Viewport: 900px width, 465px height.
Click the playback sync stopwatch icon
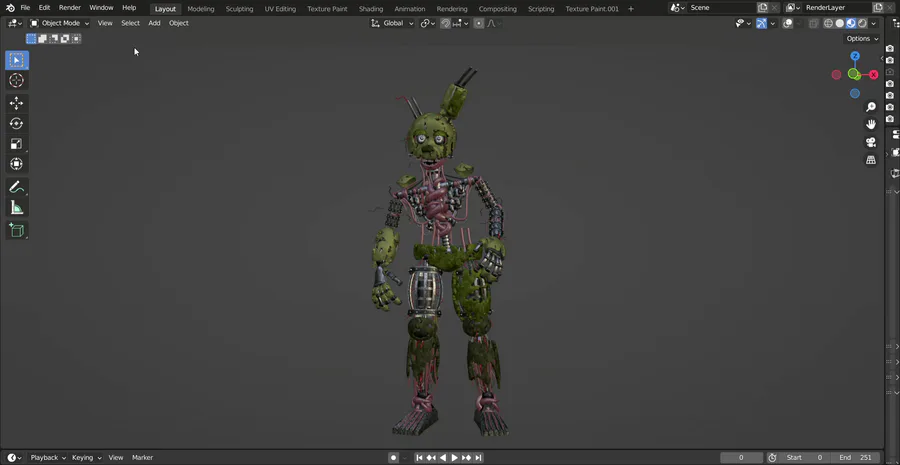(772, 458)
